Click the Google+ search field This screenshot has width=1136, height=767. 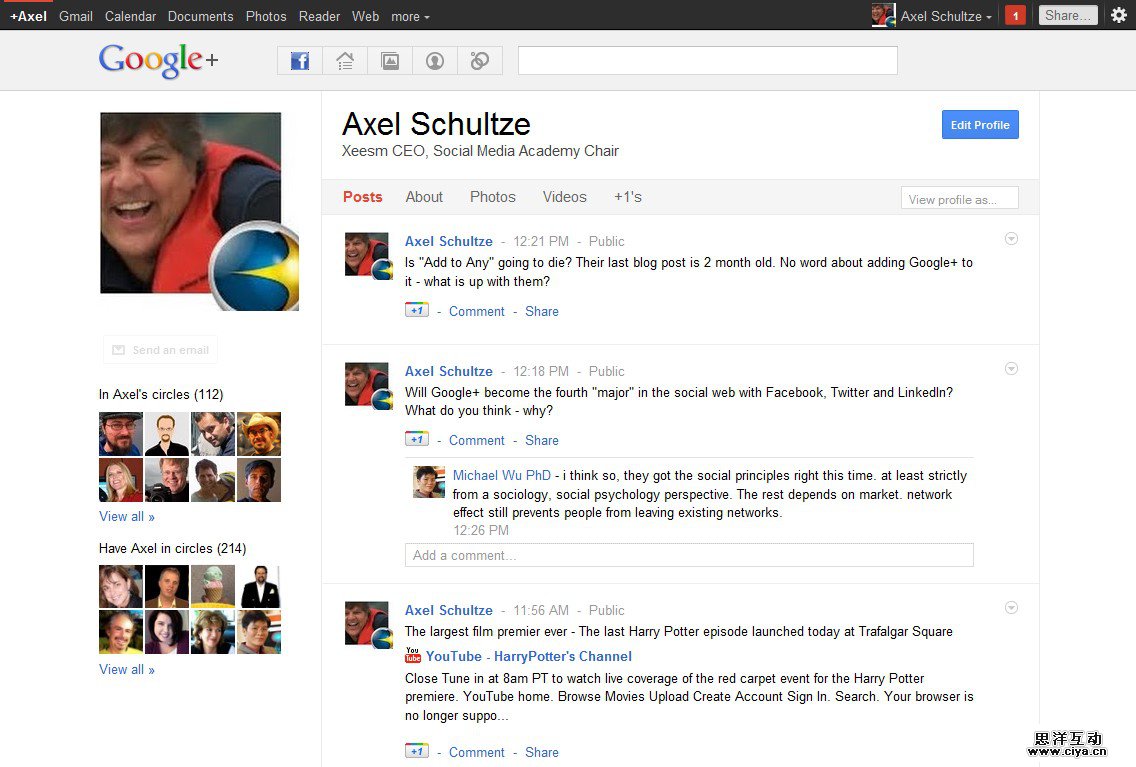(x=708, y=60)
